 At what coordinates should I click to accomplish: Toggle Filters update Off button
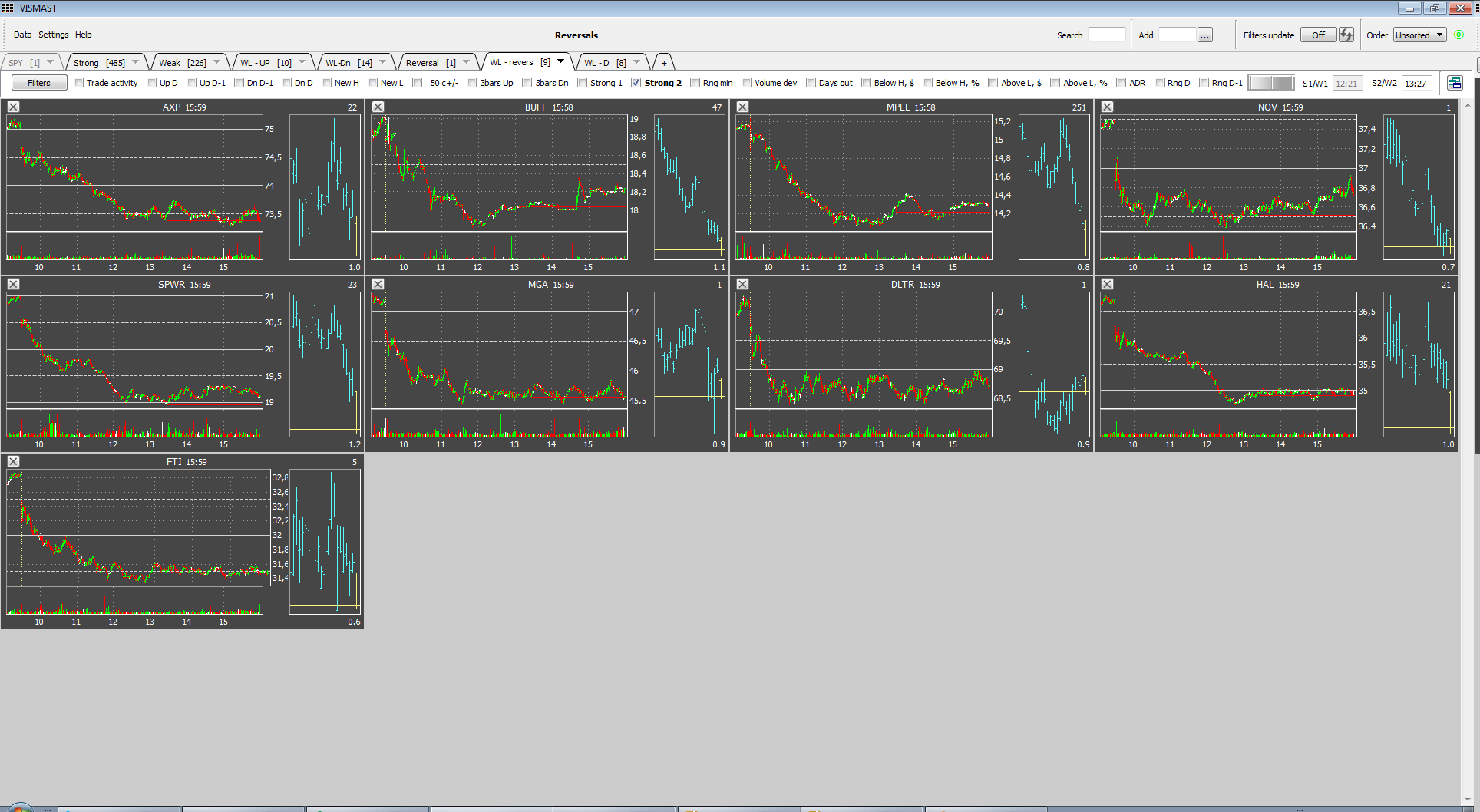click(x=1318, y=35)
